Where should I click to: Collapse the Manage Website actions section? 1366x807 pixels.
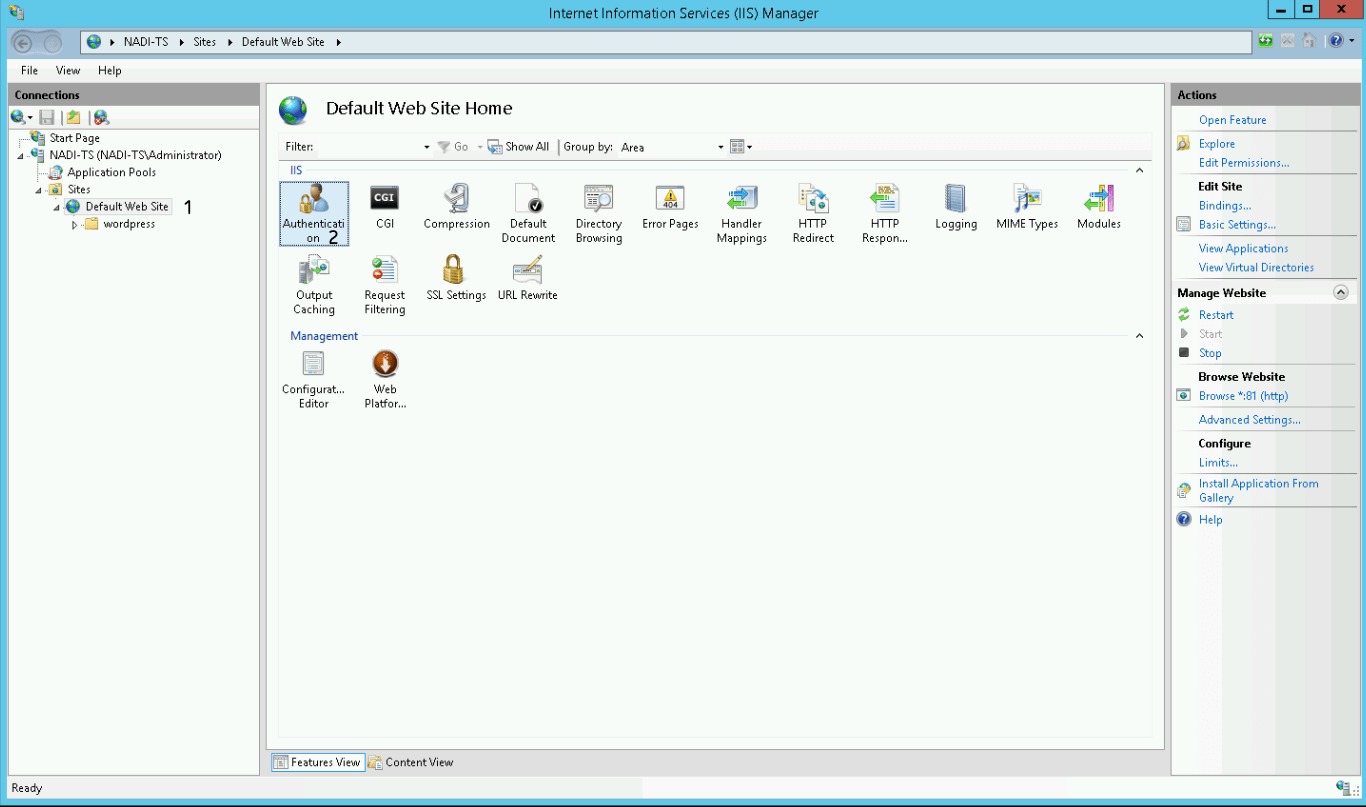[1341, 293]
